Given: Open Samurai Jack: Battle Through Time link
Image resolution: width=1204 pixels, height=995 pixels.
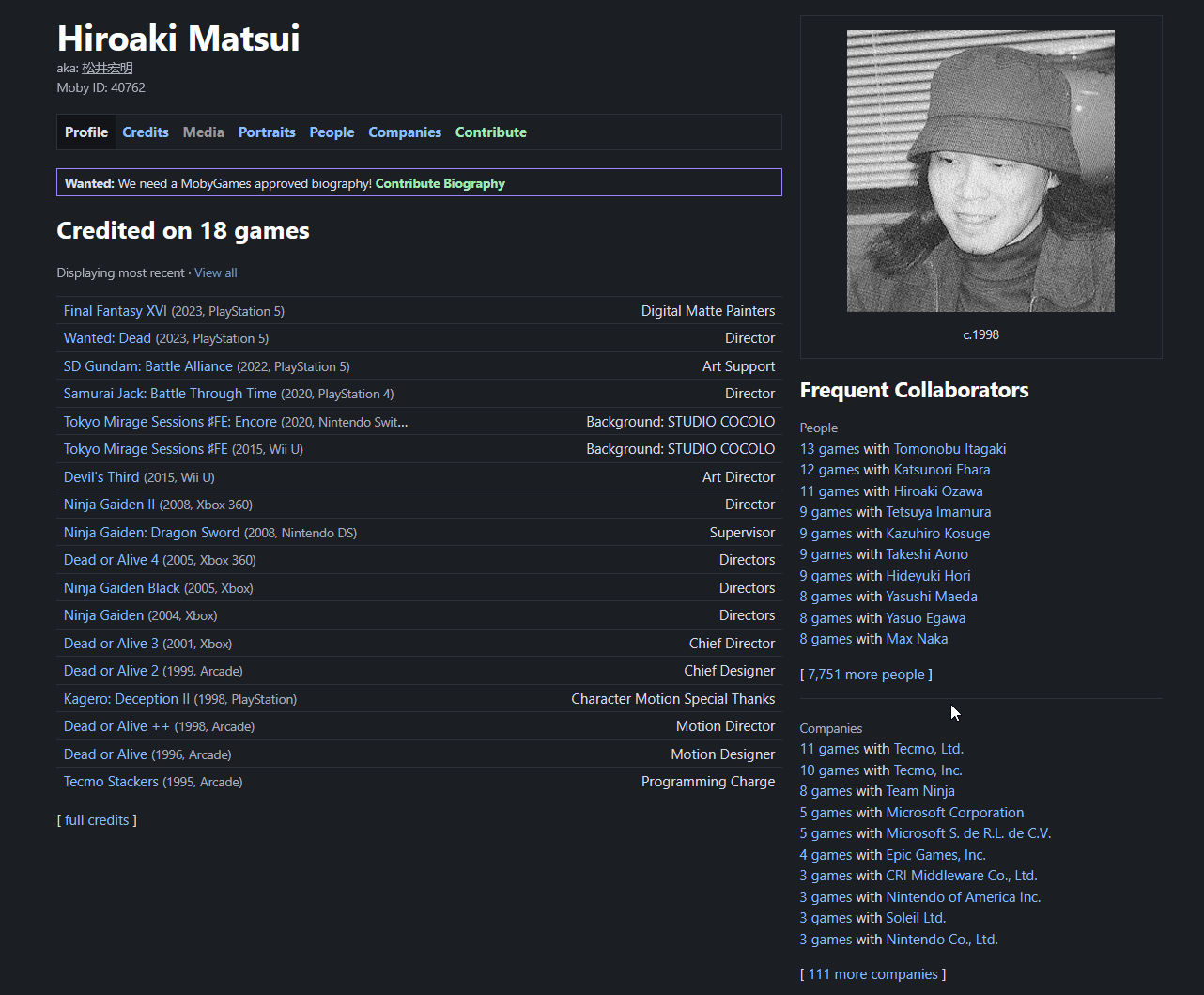Looking at the screenshot, I should 170,394.
